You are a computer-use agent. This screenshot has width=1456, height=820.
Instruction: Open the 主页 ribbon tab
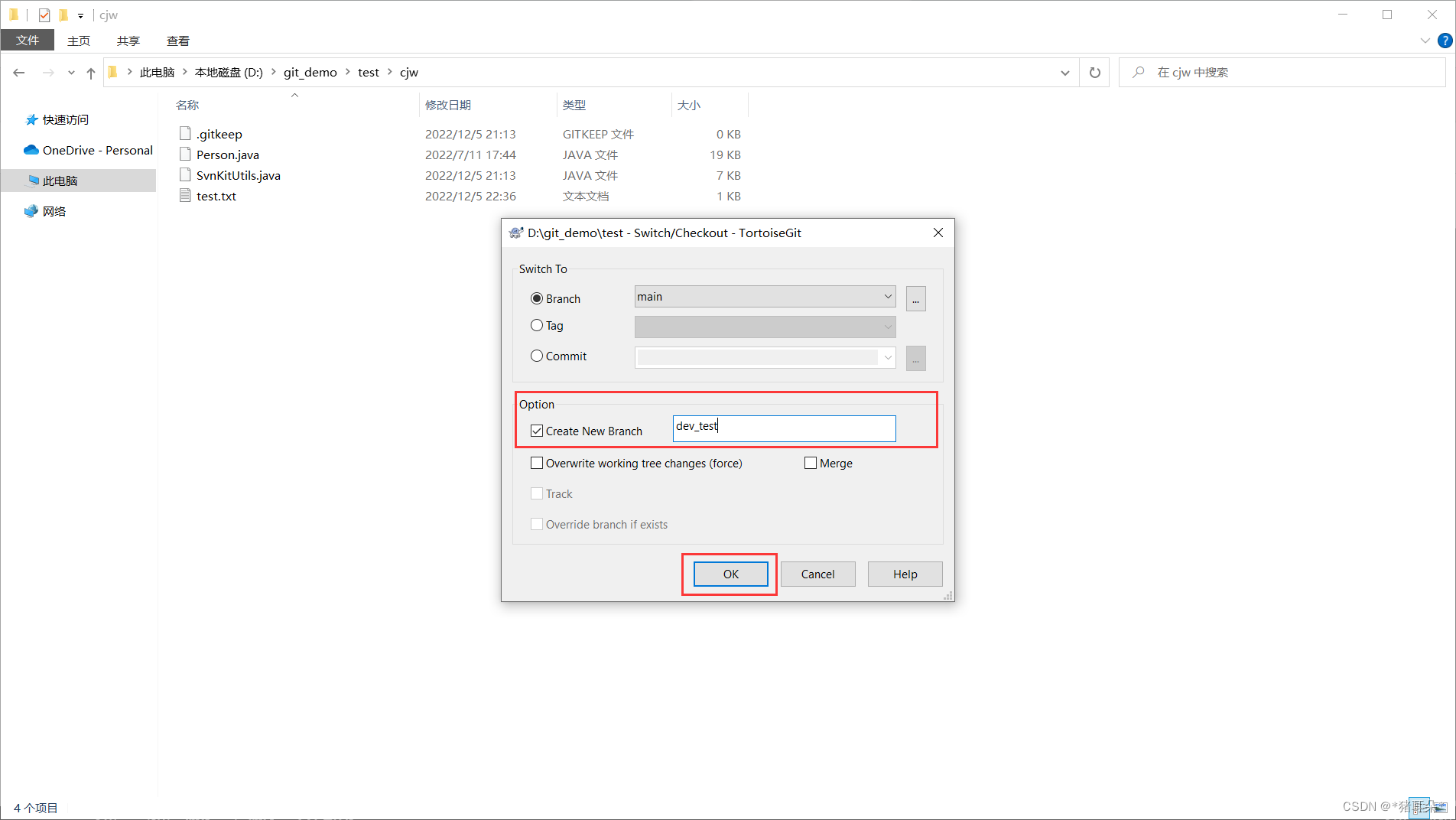(79, 41)
